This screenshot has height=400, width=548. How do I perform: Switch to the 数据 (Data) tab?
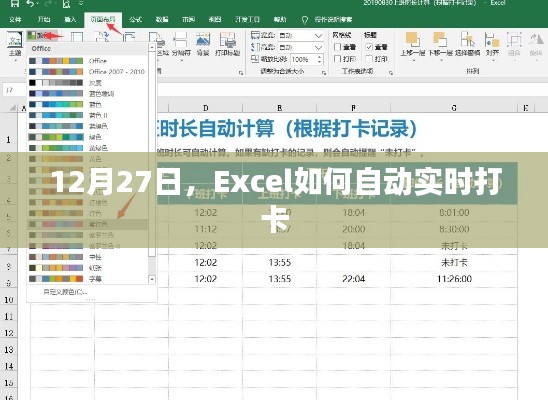(x=161, y=19)
